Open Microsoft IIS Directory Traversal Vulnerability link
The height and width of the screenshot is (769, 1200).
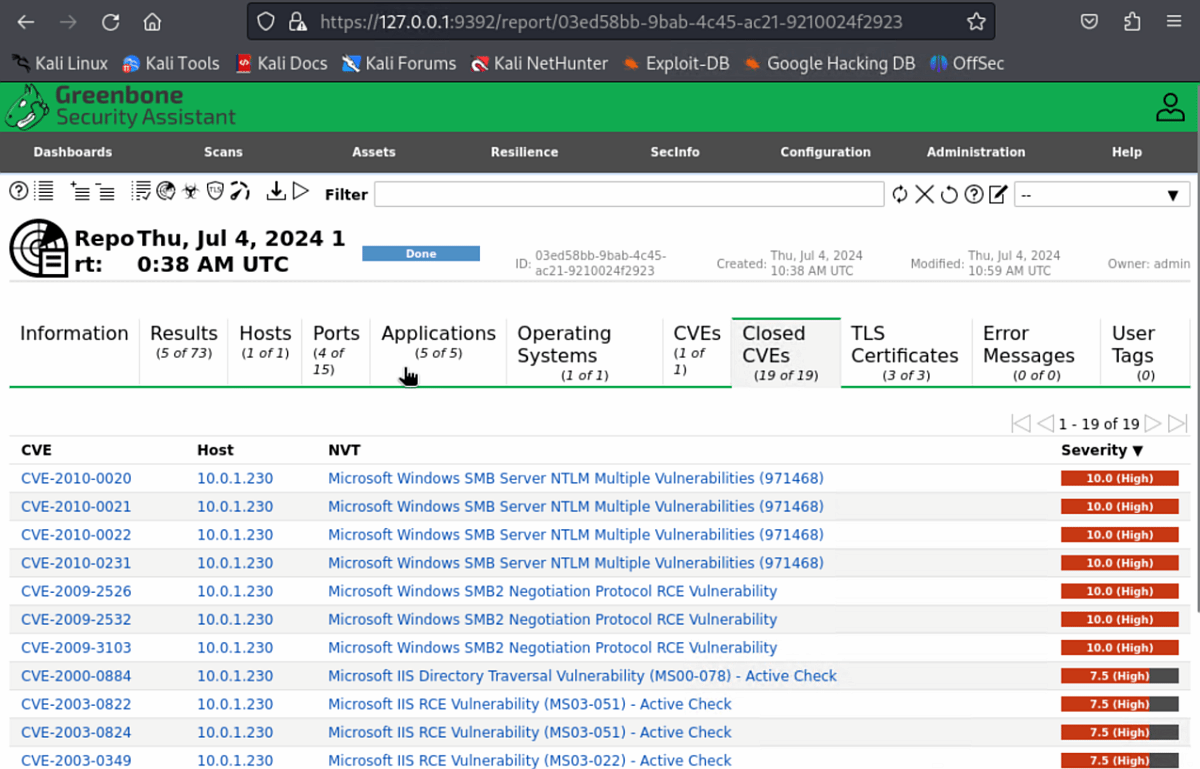click(582, 676)
